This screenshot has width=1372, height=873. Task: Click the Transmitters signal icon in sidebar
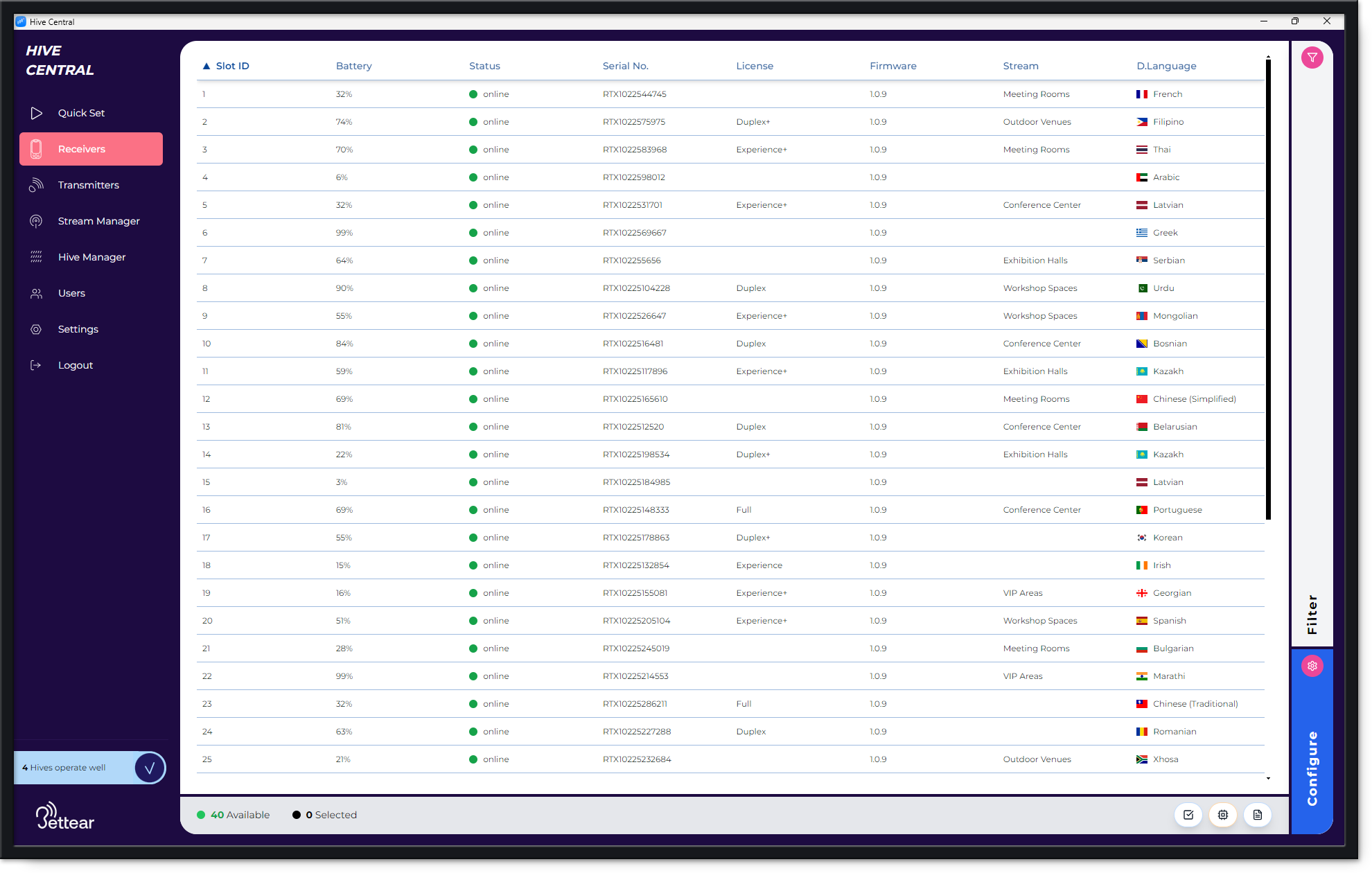(x=36, y=185)
